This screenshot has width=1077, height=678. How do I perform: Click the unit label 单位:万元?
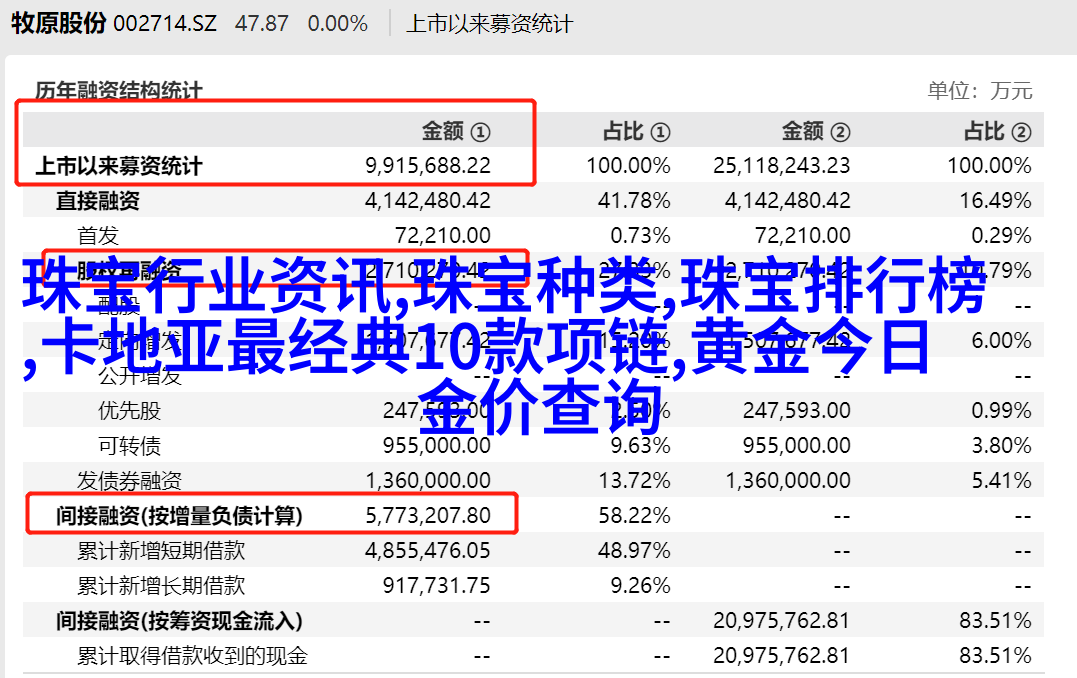pyautogui.click(x=979, y=91)
